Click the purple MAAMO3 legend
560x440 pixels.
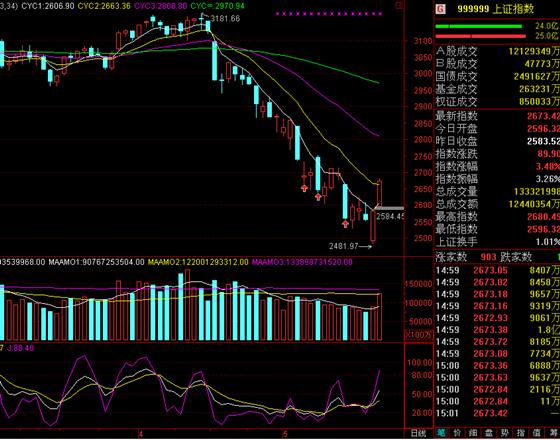(302, 262)
